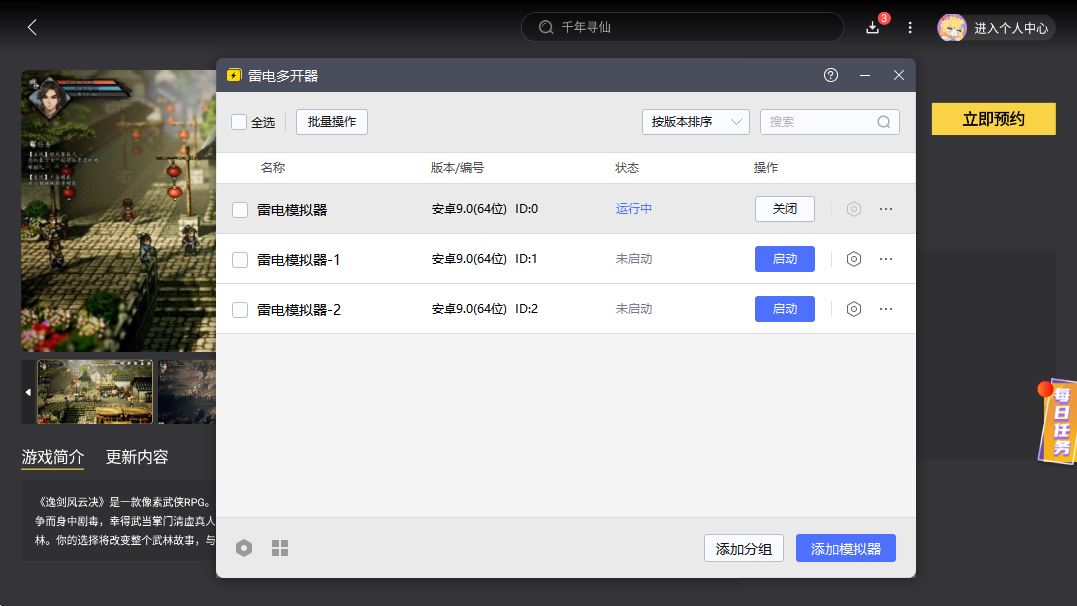Viewport: 1077px width, 606px height.
Task: Open help in 雷电多开器 window
Action: click(x=831, y=76)
